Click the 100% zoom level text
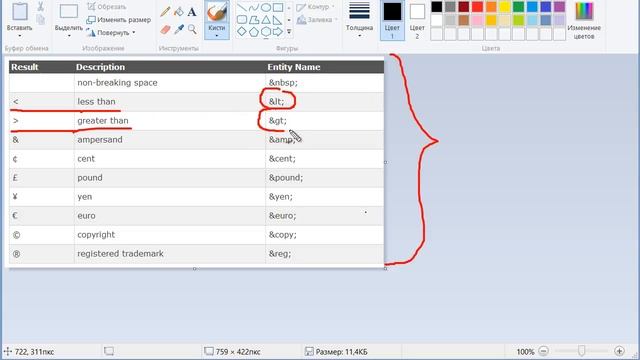This screenshot has width=640, height=360. coord(525,351)
